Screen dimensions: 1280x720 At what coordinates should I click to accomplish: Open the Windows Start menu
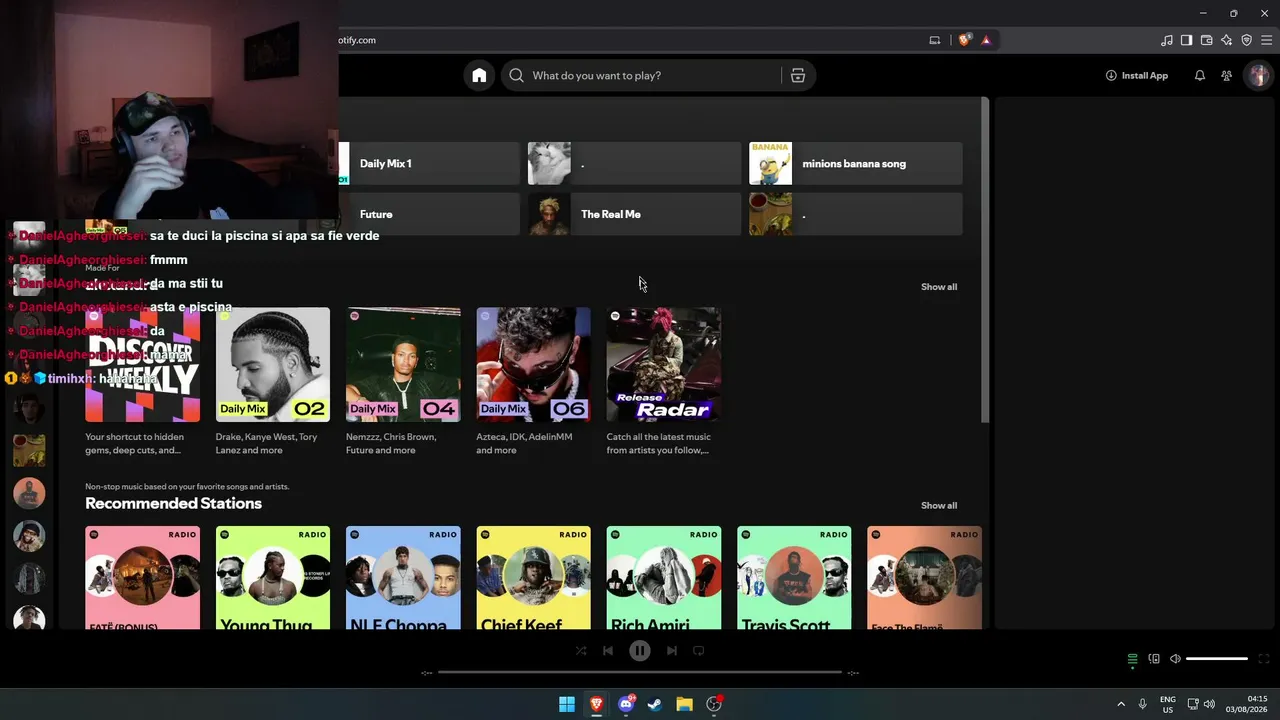pyautogui.click(x=567, y=704)
